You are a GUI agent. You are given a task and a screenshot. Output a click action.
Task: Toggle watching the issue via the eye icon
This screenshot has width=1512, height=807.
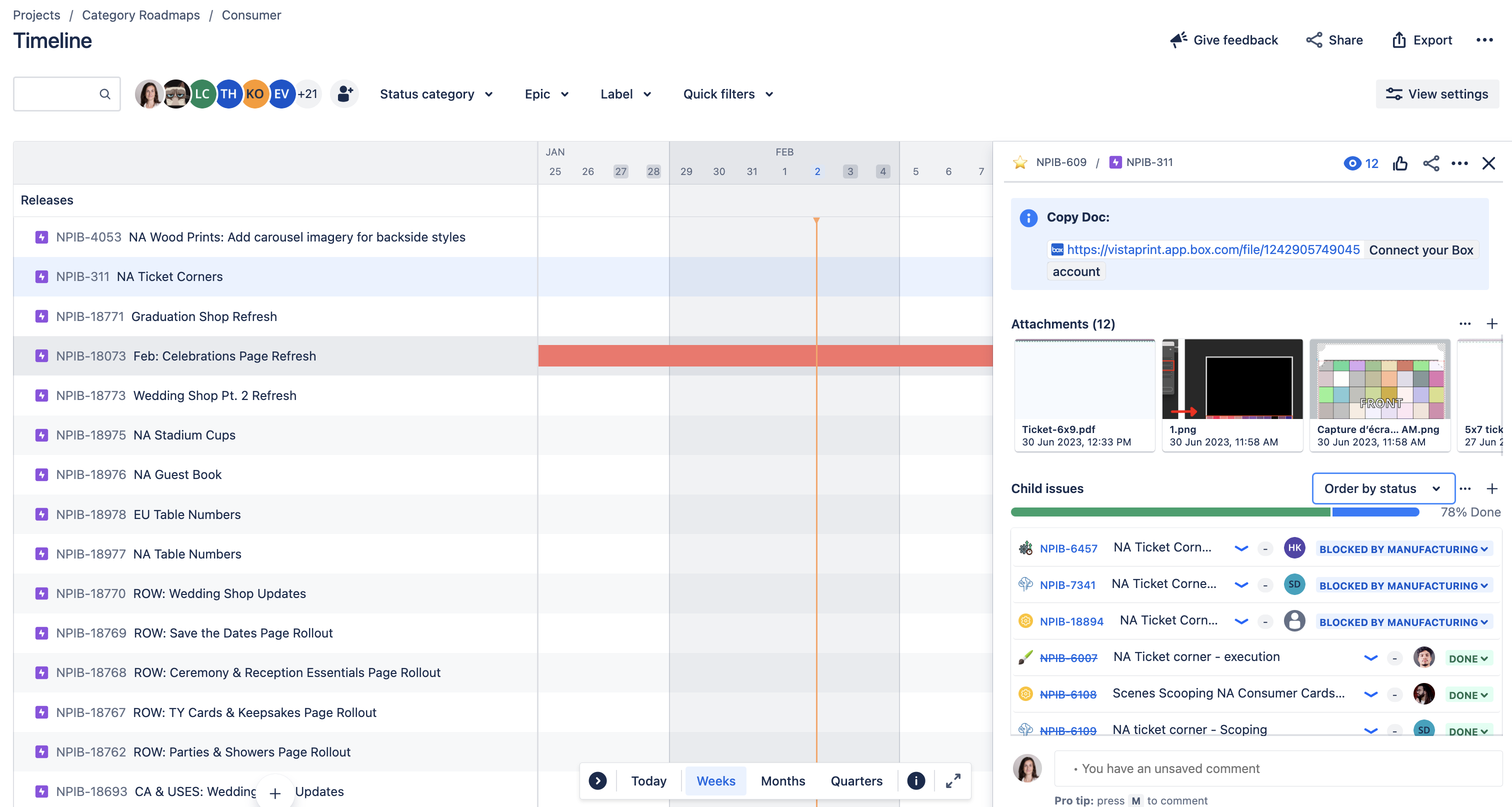(x=1352, y=163)
